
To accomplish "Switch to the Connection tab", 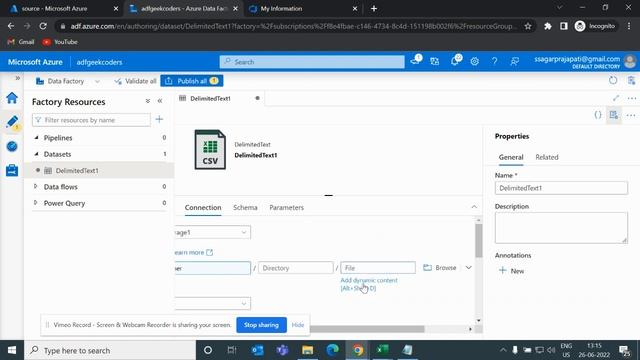I will [x=203, y=207].
